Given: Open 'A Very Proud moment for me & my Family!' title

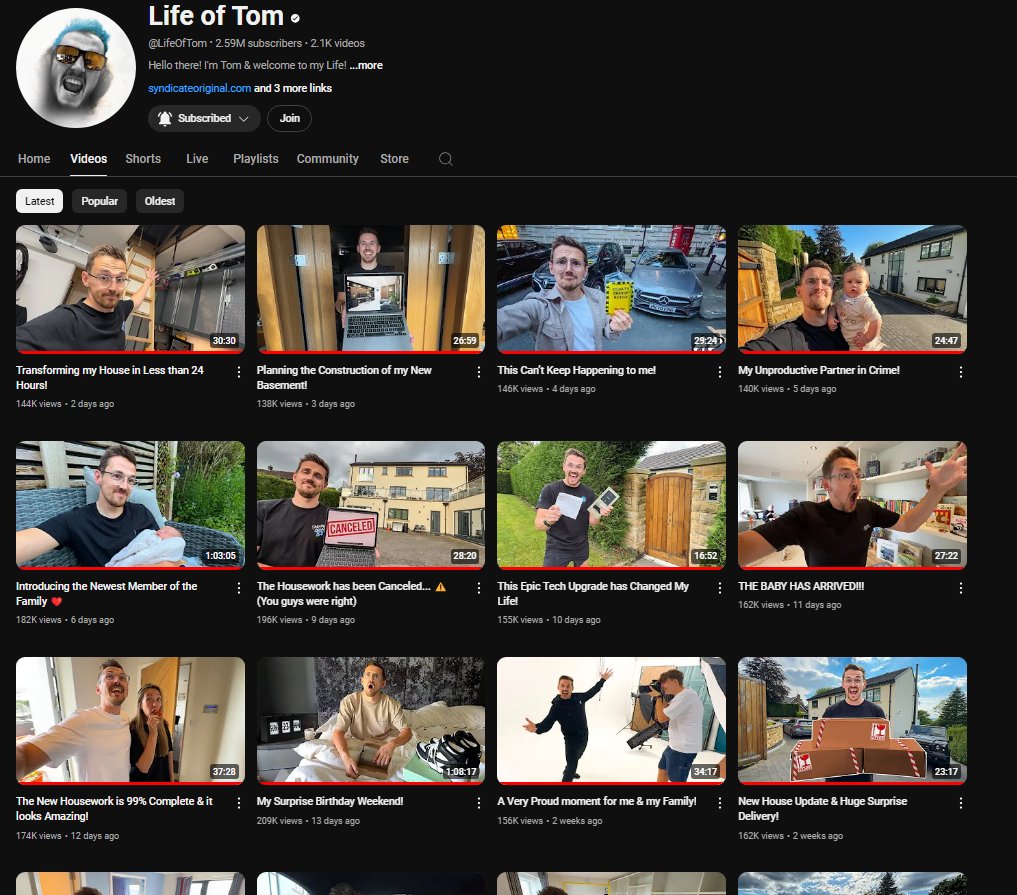Looking at the screenshot, I should (597, 802).
